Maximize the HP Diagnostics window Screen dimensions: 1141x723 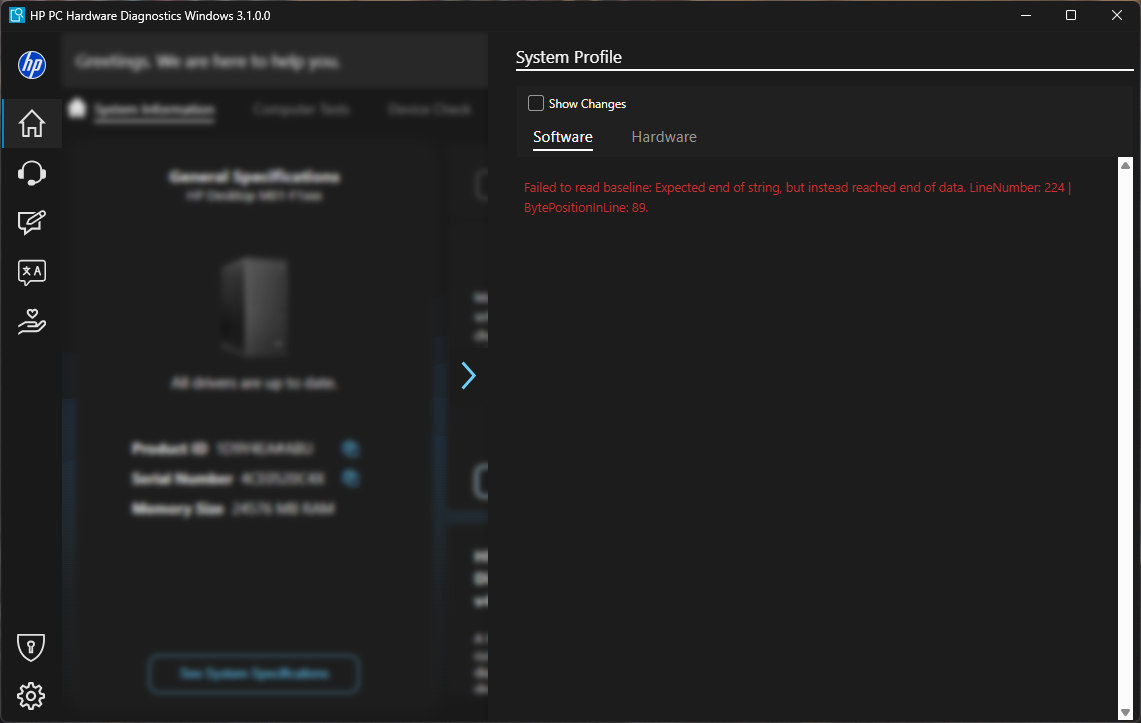pyautogui.click(x=1070, y=15)
